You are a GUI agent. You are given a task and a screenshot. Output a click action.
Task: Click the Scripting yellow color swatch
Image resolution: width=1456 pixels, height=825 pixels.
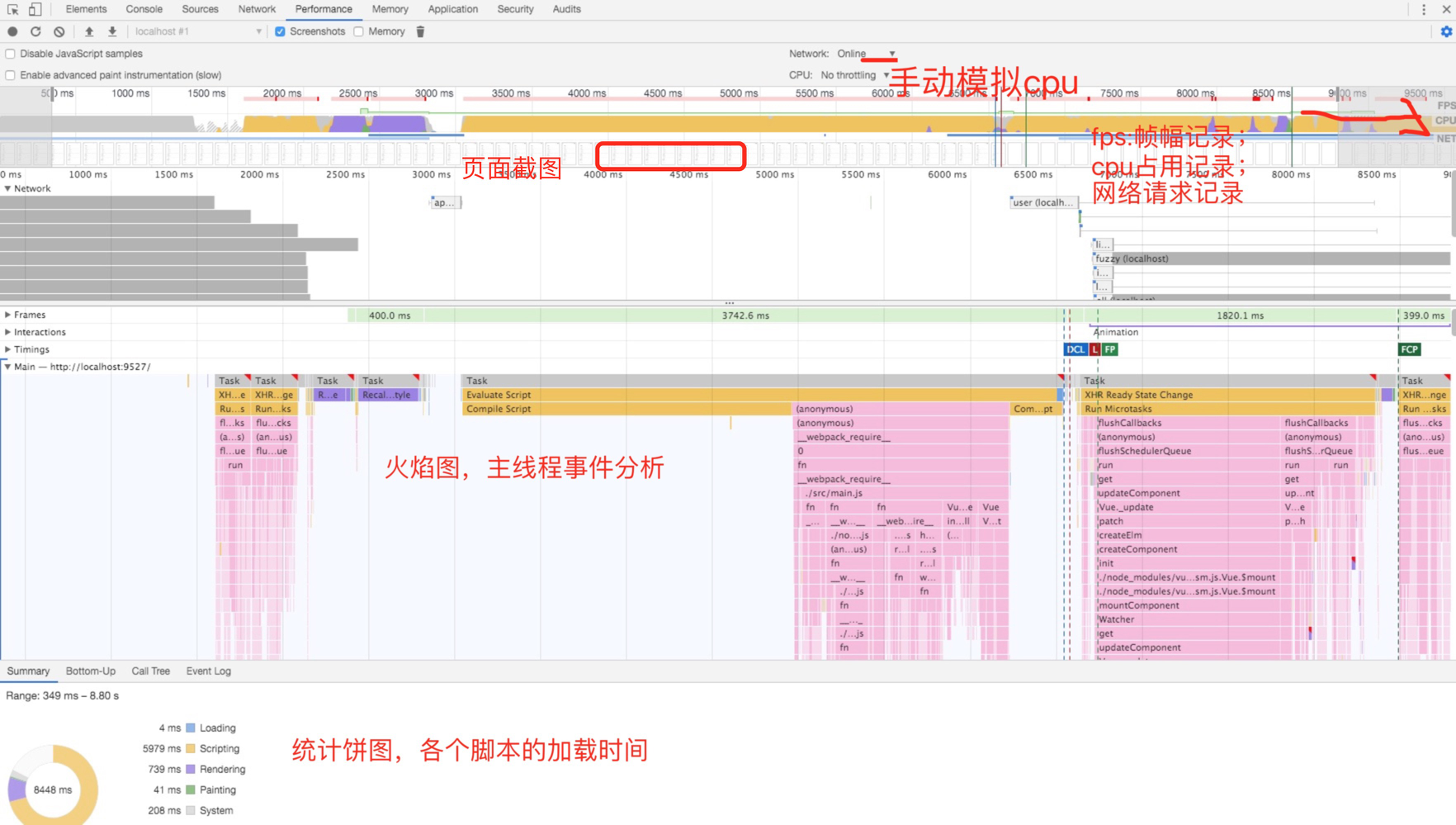coord(191,748)
